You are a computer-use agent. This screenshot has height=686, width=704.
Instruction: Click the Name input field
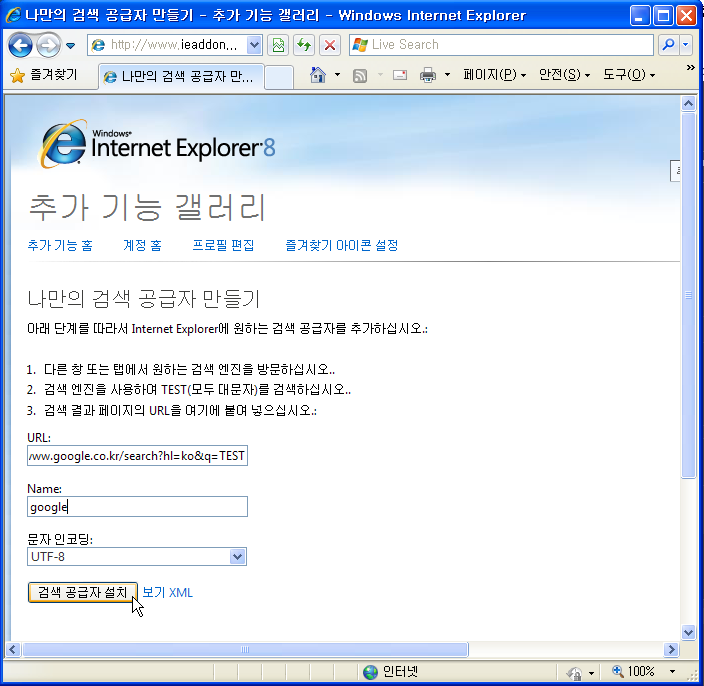point(137,507)
